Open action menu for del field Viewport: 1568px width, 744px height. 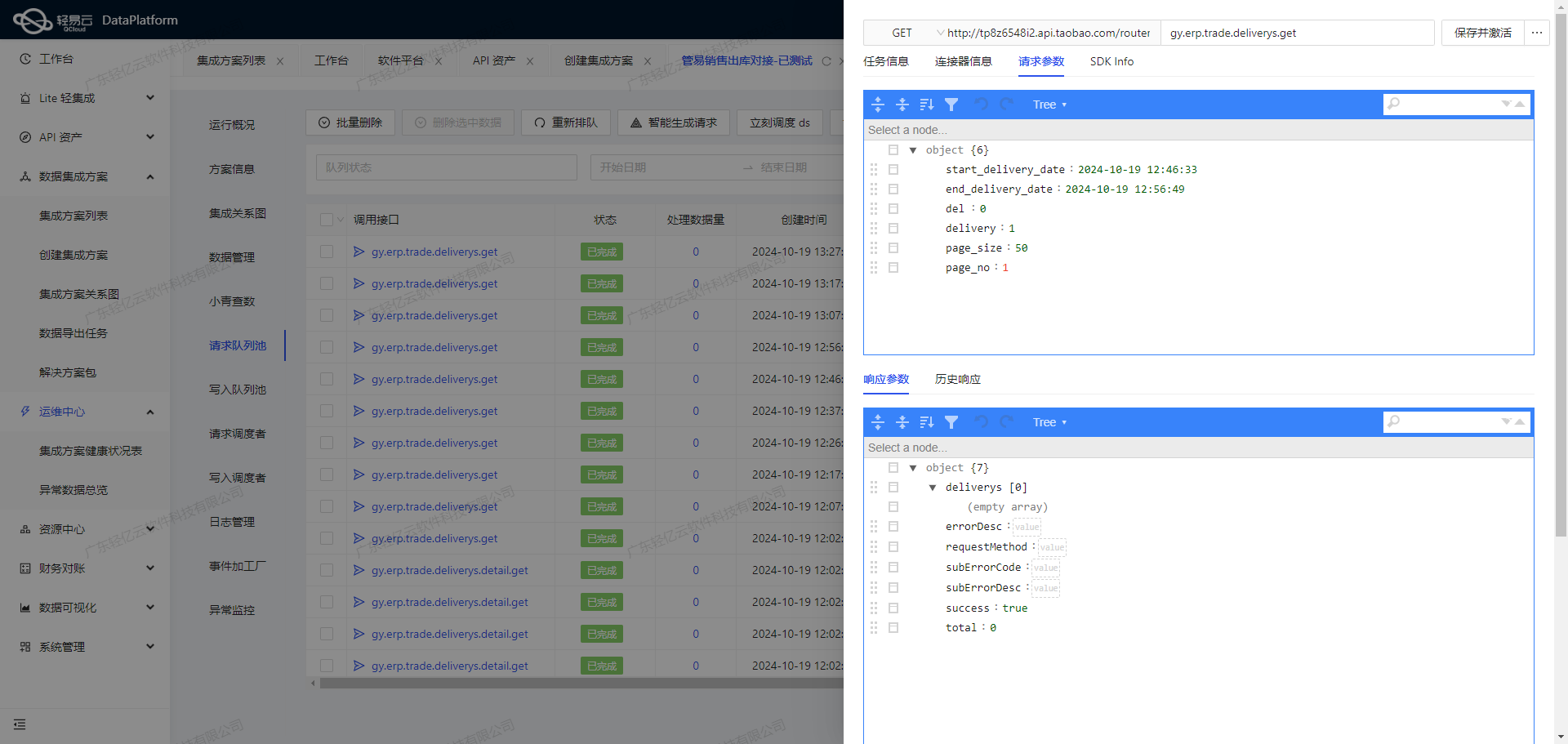[x=893, y=209]
